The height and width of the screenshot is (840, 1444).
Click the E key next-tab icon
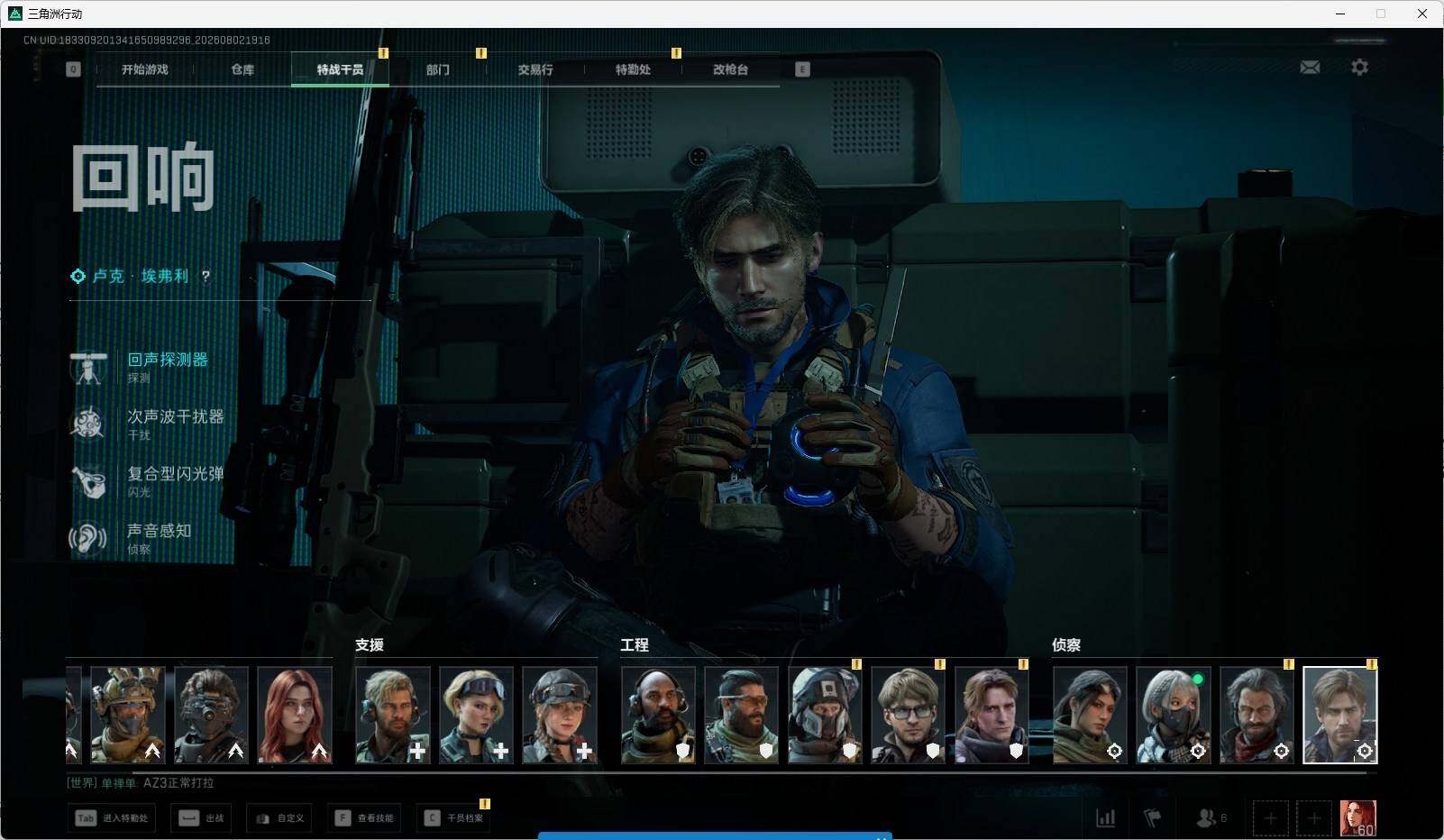pos(802,69)
